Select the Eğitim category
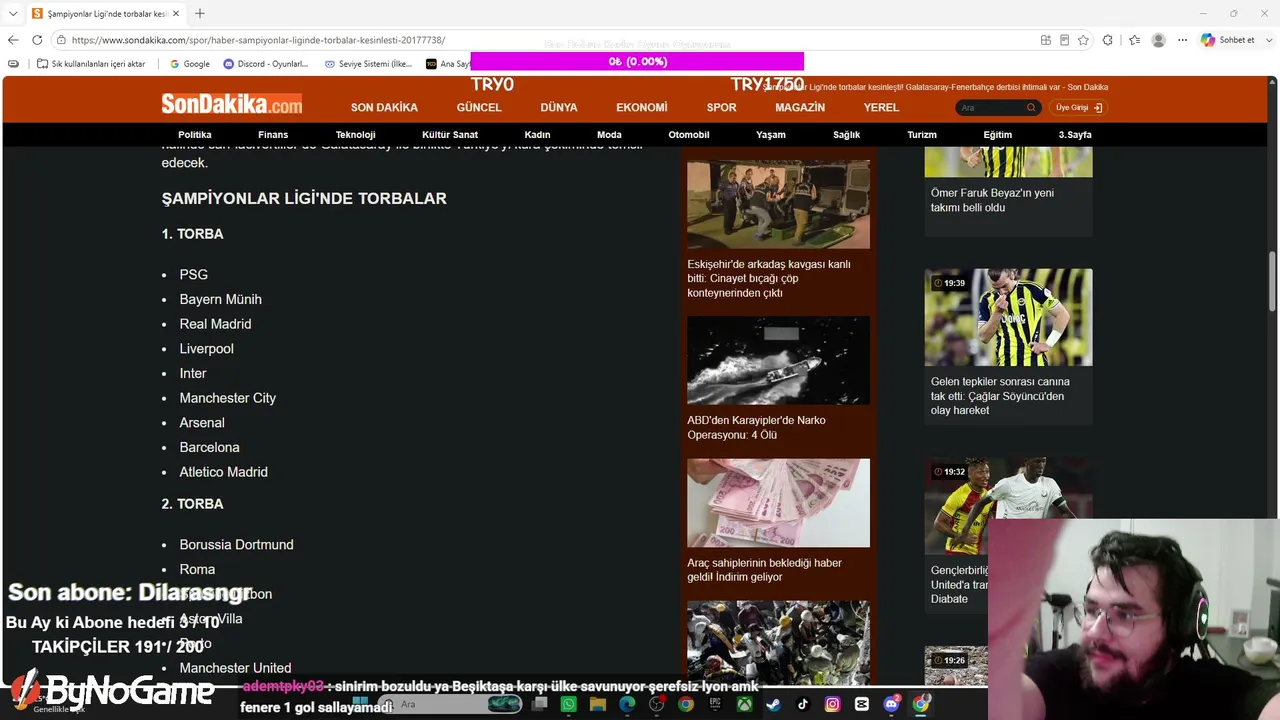The image size is (1280, 720). pyautogui.click(x=998, y=135)
